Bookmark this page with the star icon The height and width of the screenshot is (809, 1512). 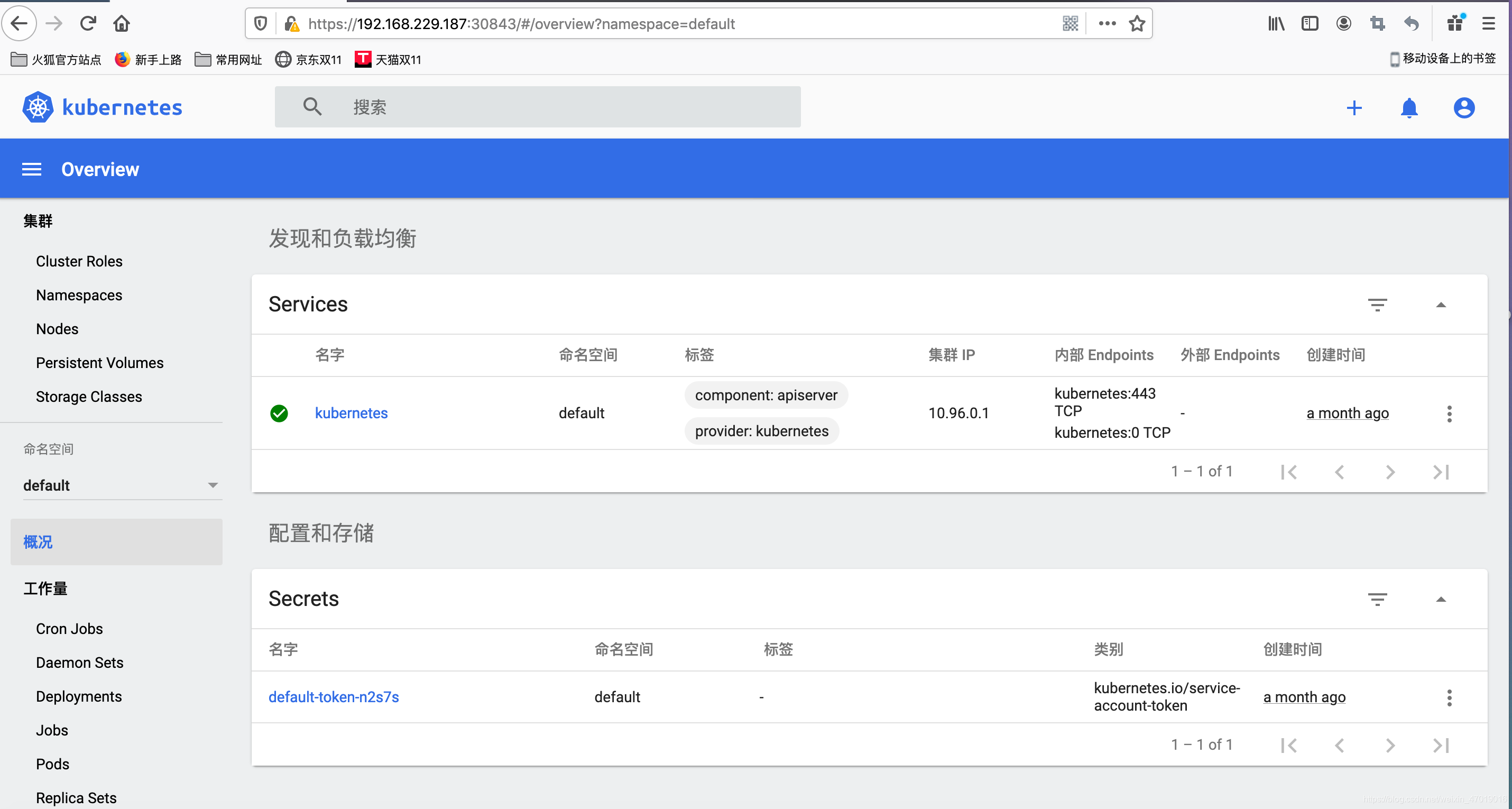(x=1137, y=23)
